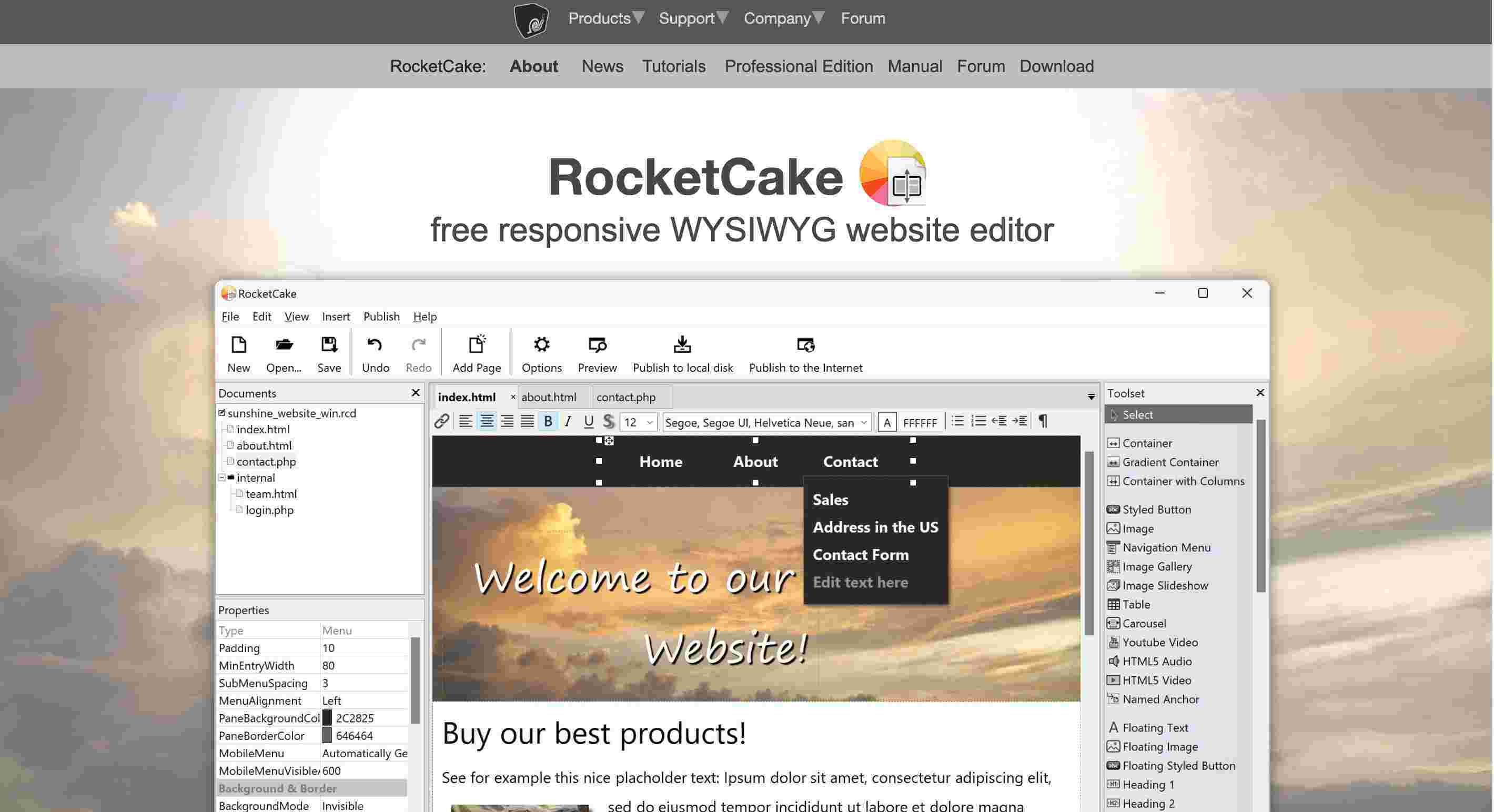Viewport: 1494px width, 812px height.
Task: Click the Undo toolbar icon
Action: click(x=375, y=344)
